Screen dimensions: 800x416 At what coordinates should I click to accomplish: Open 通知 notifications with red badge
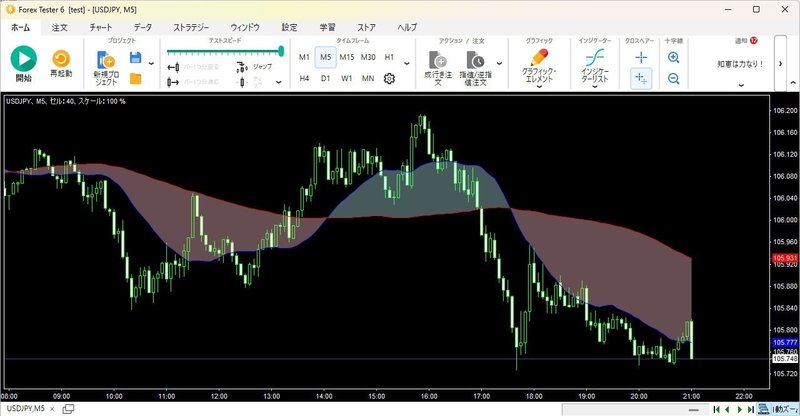746,41
